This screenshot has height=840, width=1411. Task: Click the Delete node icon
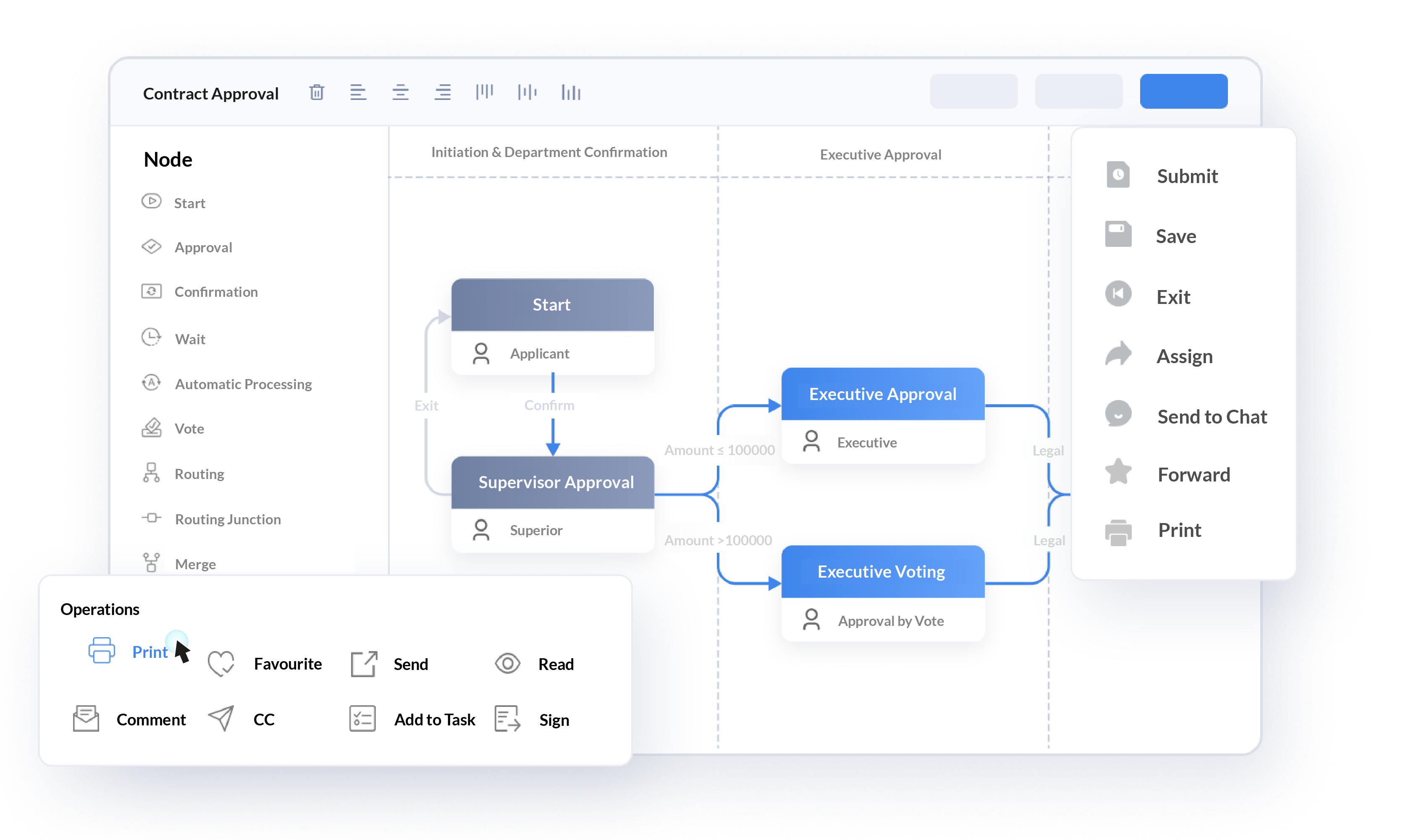(x=318, y=92)
